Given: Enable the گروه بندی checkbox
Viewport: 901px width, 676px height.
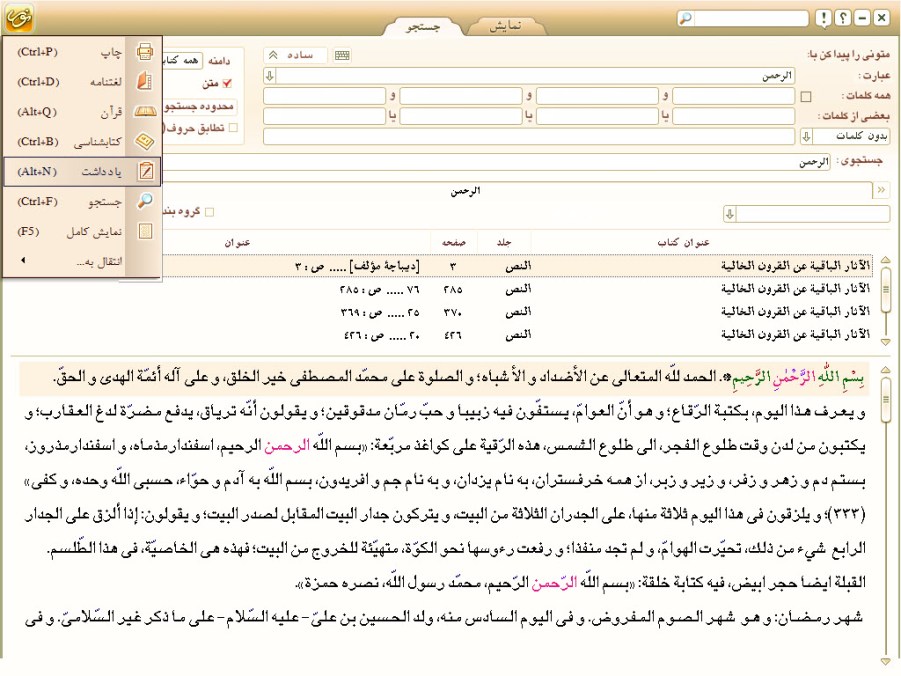Looking at the screenshot, I should [x=210, y=212].
